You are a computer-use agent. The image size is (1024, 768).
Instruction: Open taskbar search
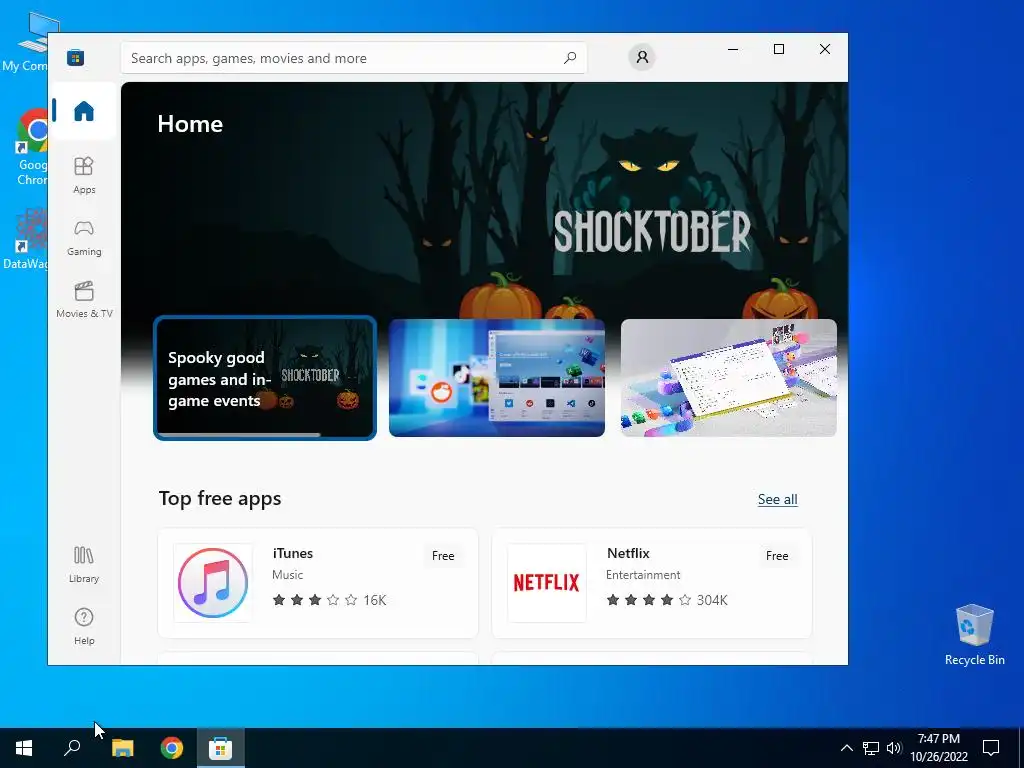coord(72,748)
